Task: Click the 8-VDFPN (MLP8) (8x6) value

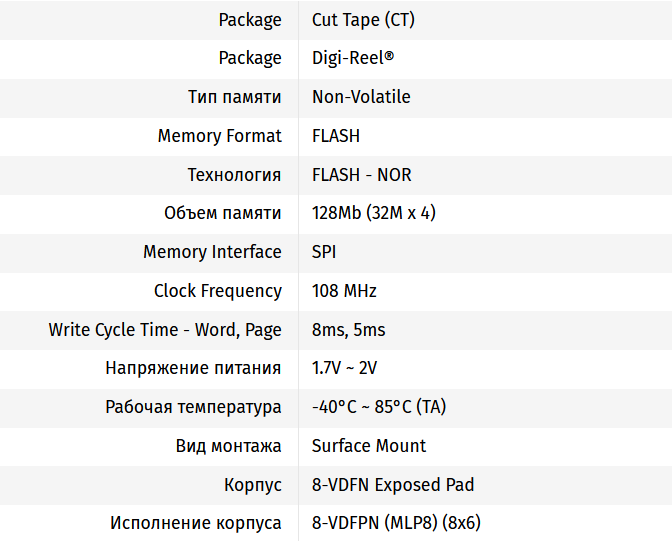Action: (398, 523)
